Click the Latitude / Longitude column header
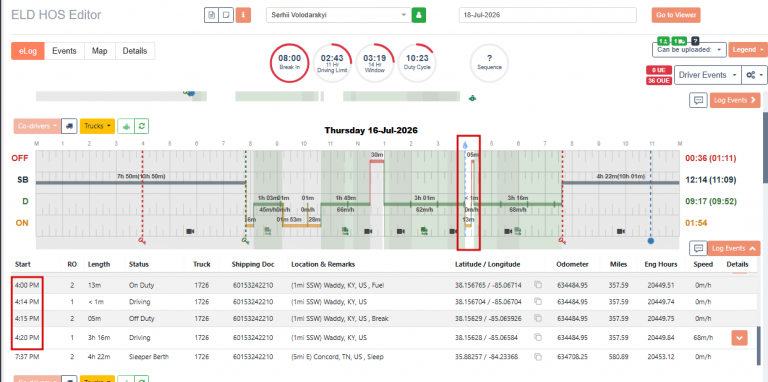This screenshot has height=382, width=768. (487, 264)
